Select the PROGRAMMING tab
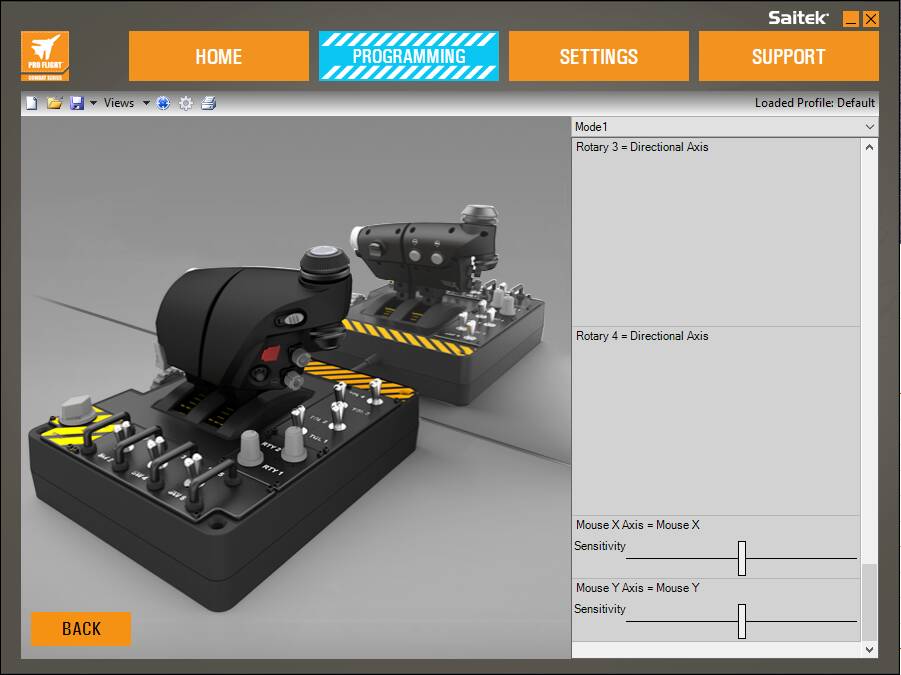 pos(409,56)
